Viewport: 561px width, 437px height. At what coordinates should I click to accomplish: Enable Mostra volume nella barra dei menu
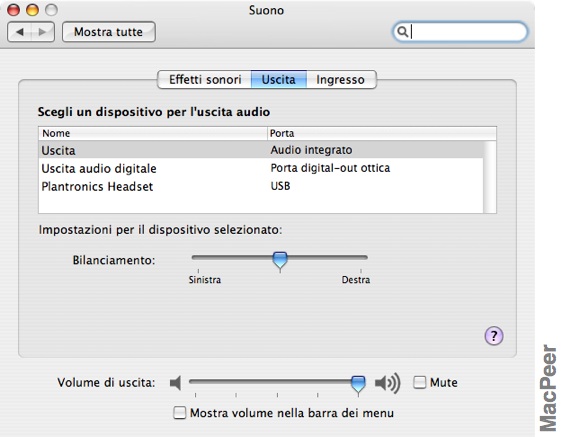coord(179,413)
